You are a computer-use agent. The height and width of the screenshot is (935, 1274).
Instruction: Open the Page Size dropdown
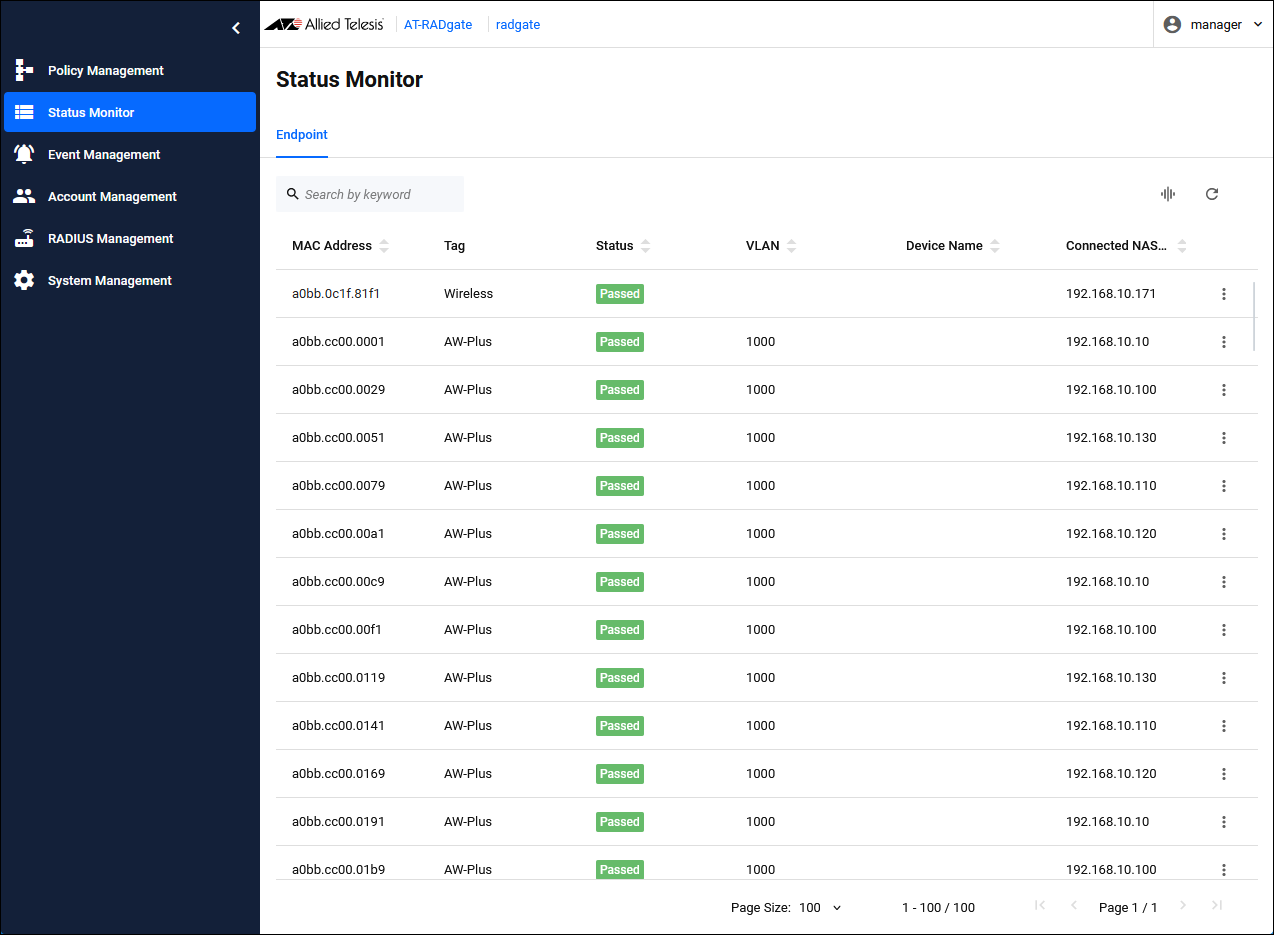[x=820, y=907]
